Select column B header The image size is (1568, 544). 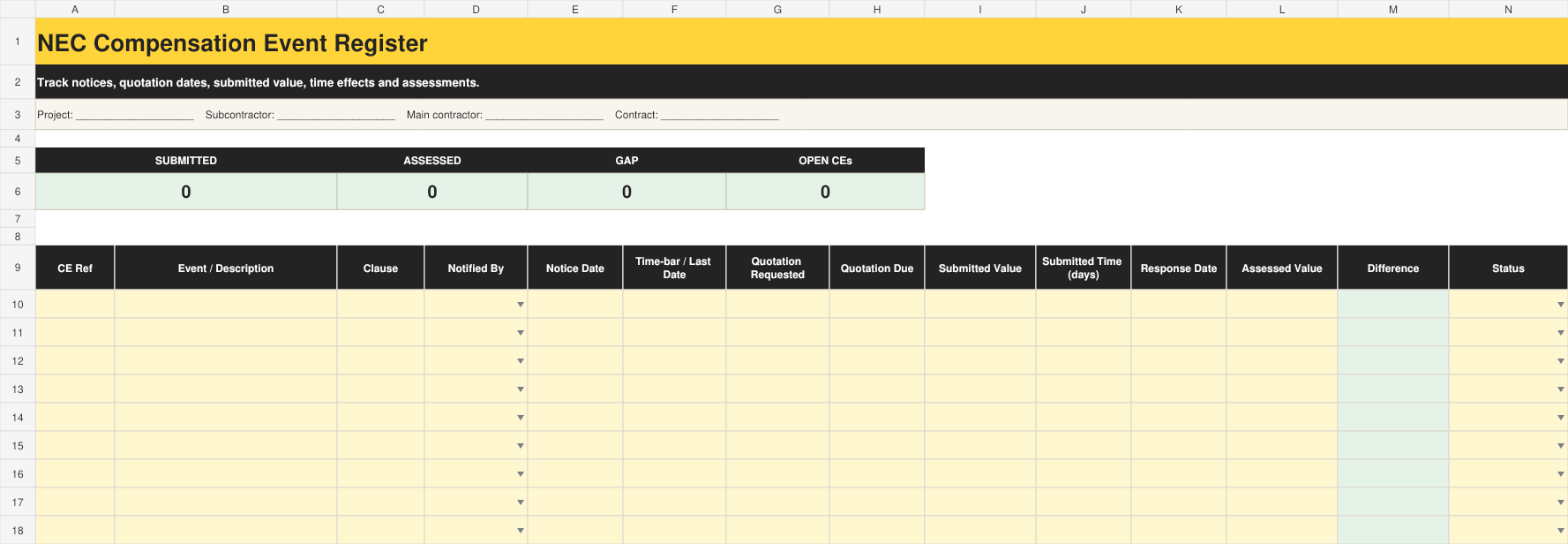coord(226,9)
